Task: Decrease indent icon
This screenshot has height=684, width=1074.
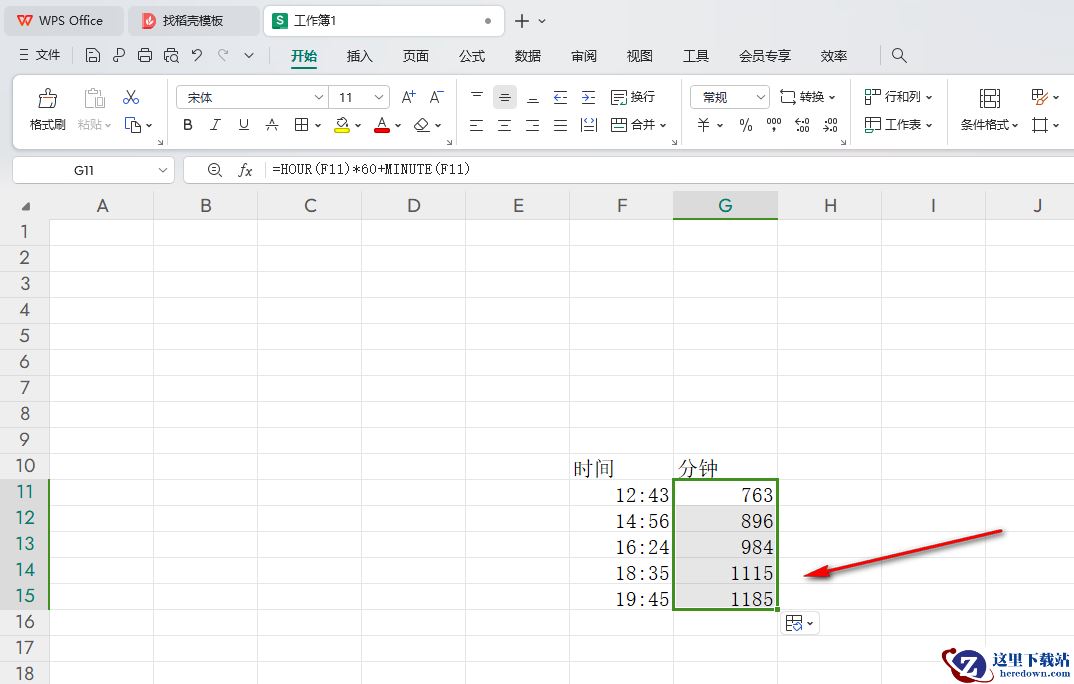Action: click(x=560, y=97)
